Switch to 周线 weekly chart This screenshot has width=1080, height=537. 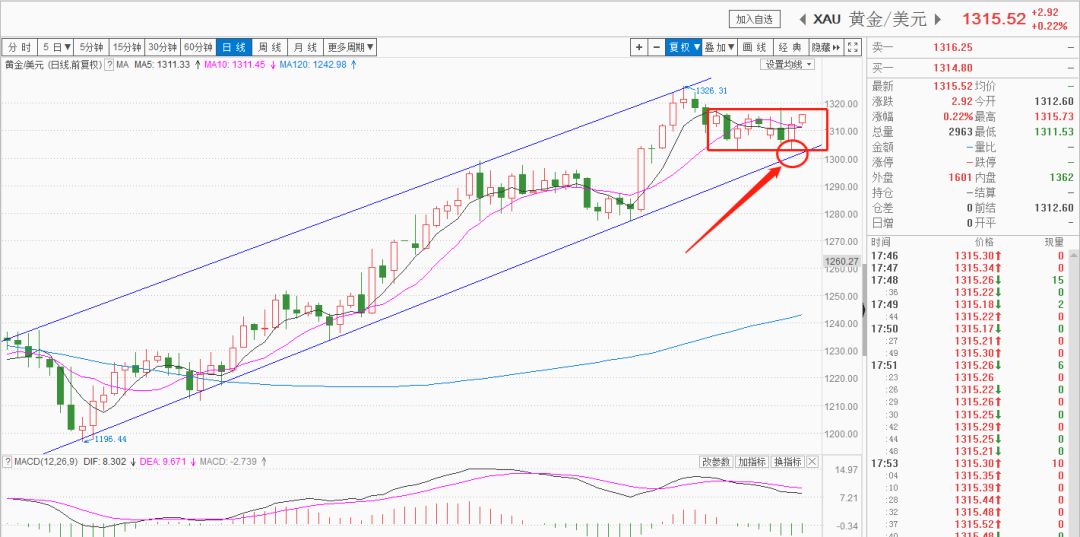point(269,48)
